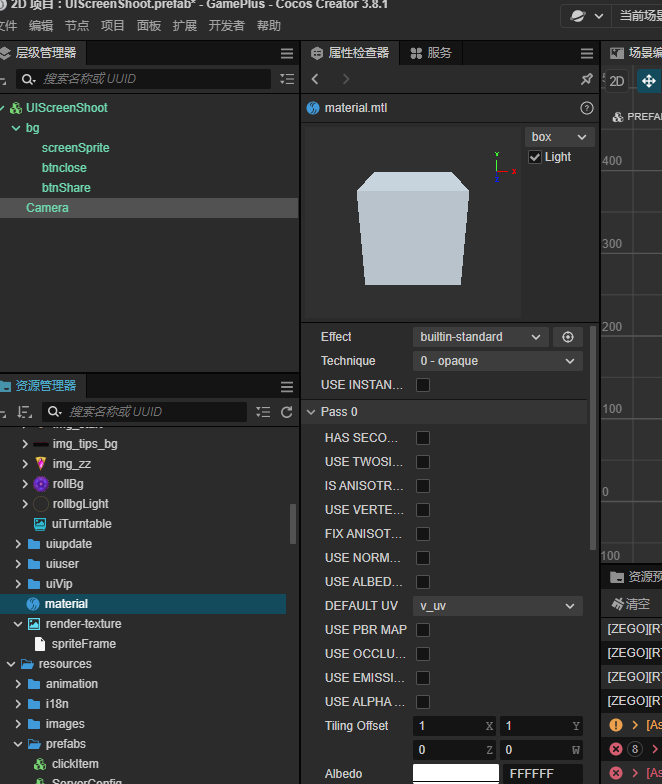This screenshot has height=784, width=662.
Task: Open the Albedo color picker swatch
Action: pyautogui.click(x=456, y=774)
